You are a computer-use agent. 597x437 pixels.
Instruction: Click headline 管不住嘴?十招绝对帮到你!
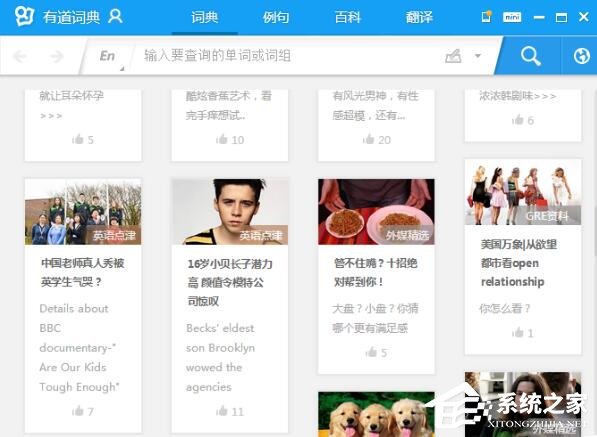point(375,272)
